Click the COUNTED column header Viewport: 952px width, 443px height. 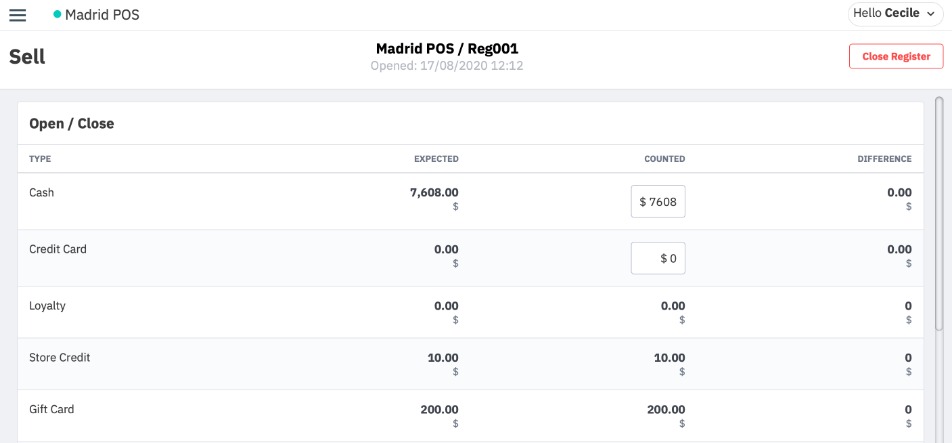tap(664, 159)
